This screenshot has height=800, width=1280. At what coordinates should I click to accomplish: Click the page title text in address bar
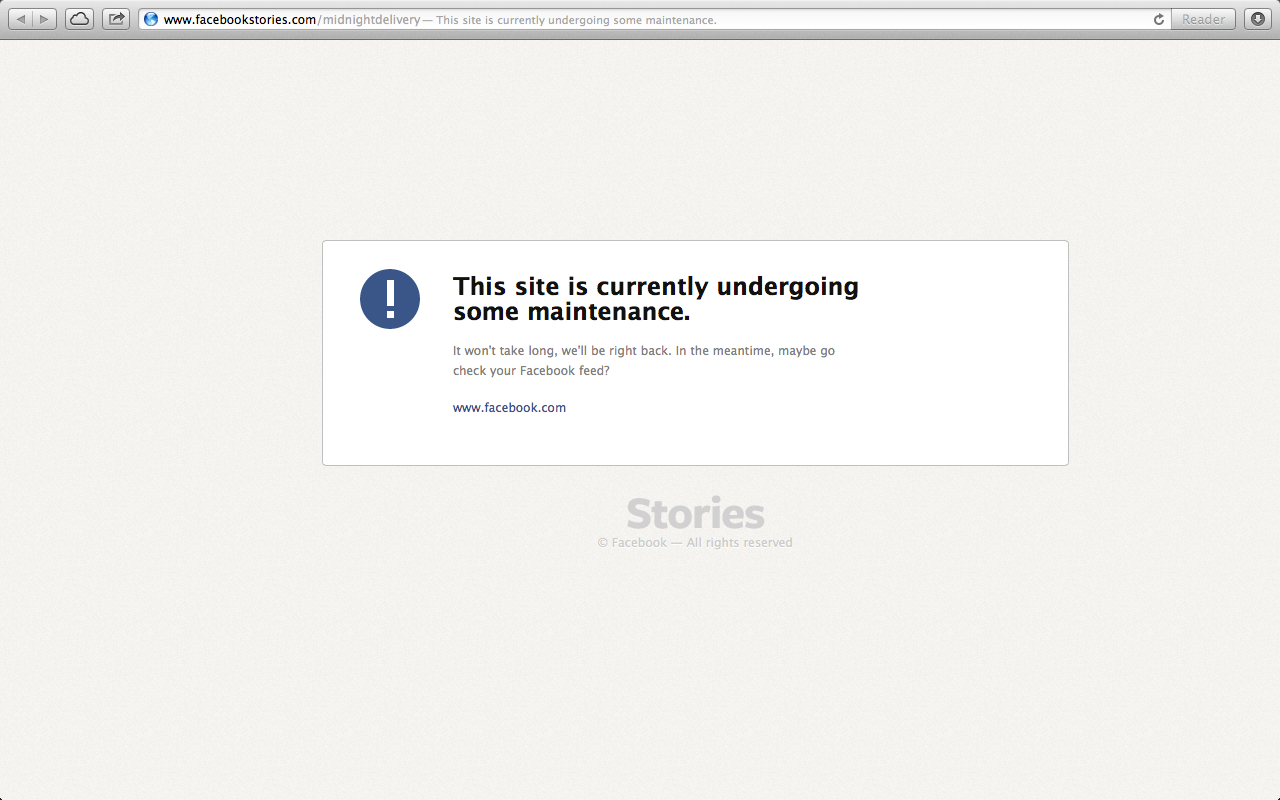coord(576,19)
